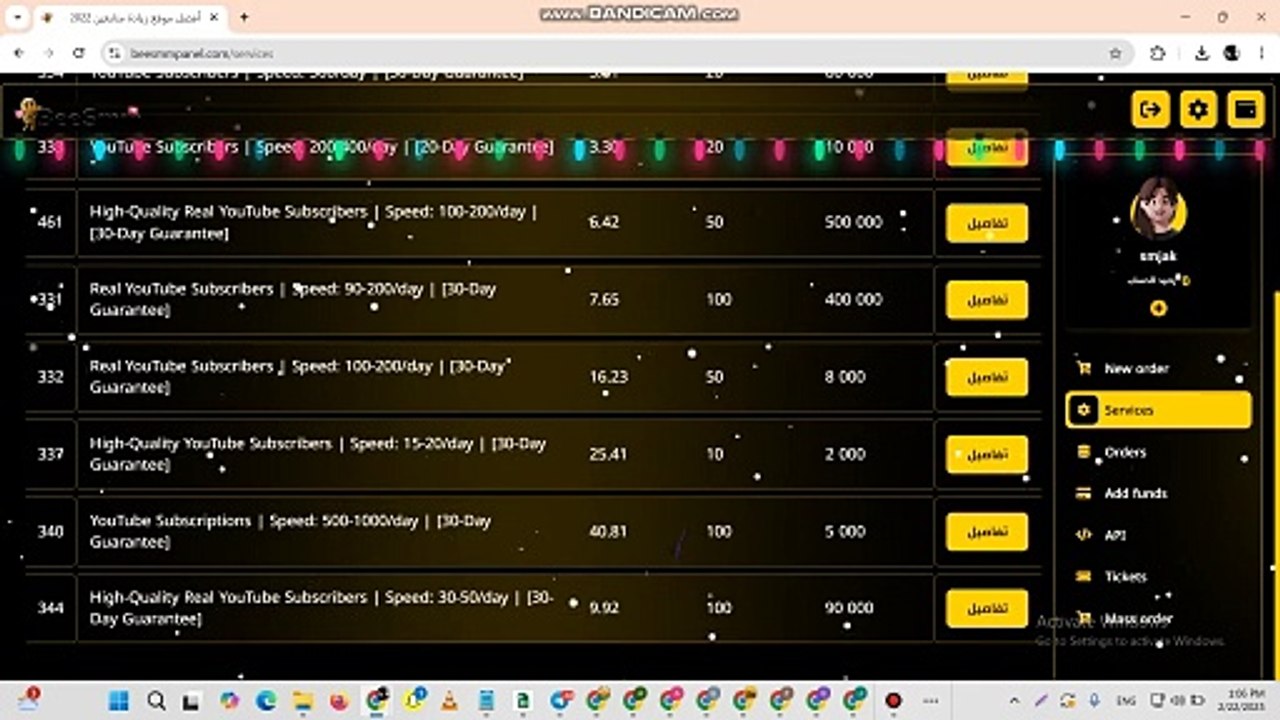Show hidden system tray icons
This screenshot has height=720, width=1280.
(1014, 700)
